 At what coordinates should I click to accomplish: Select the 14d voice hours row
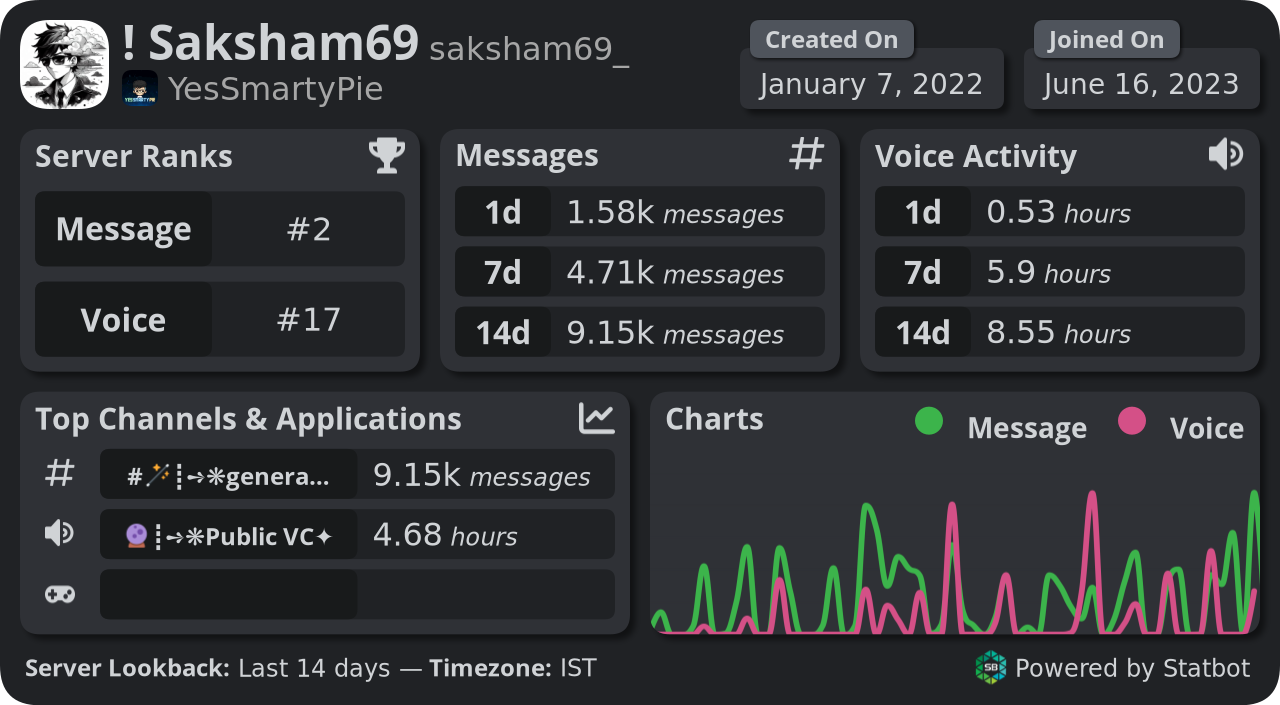[1060, 332]
